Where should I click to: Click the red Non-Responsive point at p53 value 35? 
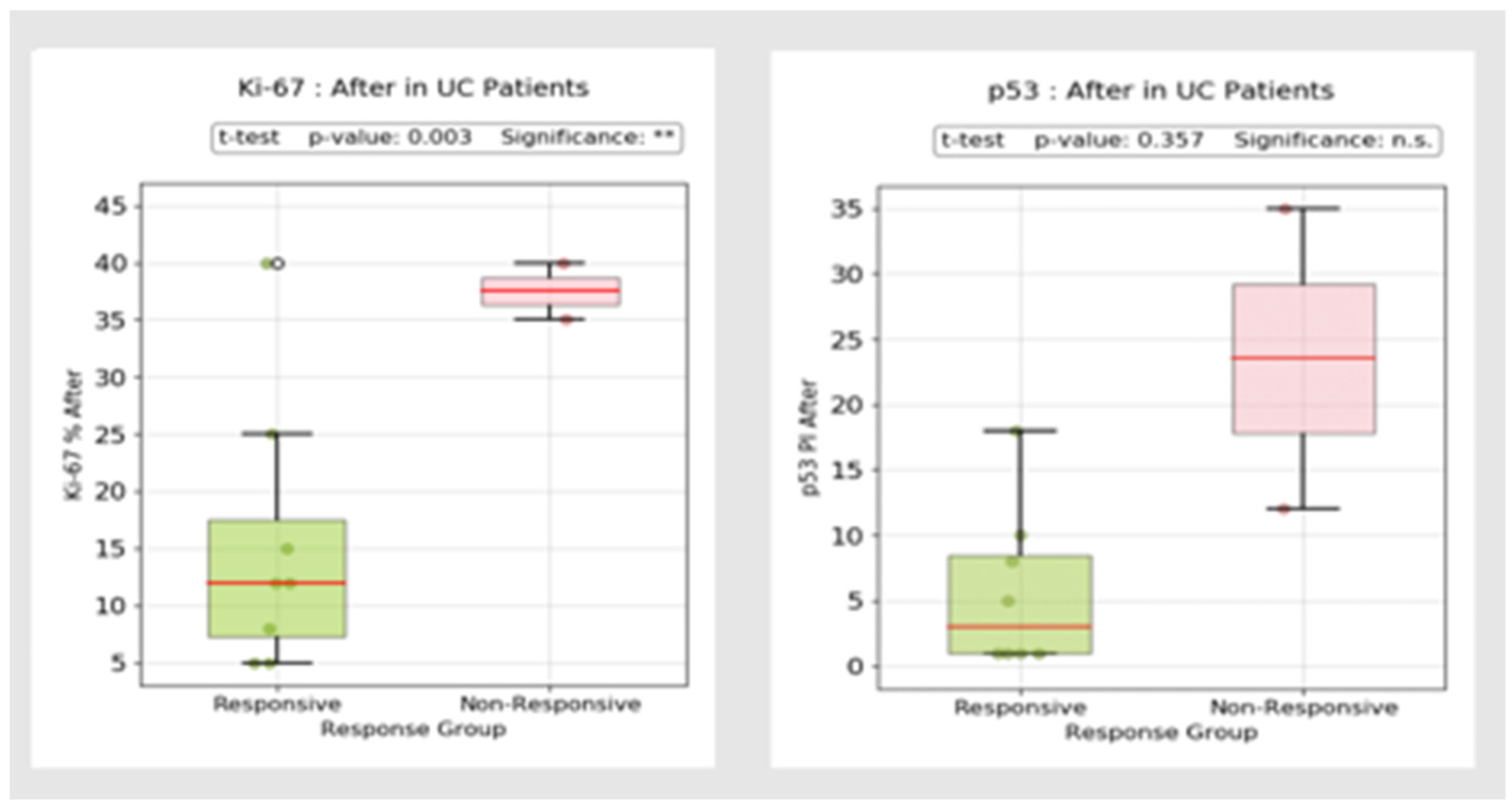pos(1285,210)
